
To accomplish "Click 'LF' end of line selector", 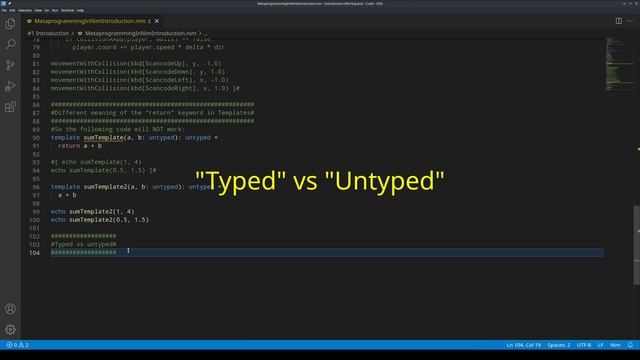I will (x=600, y=345).
